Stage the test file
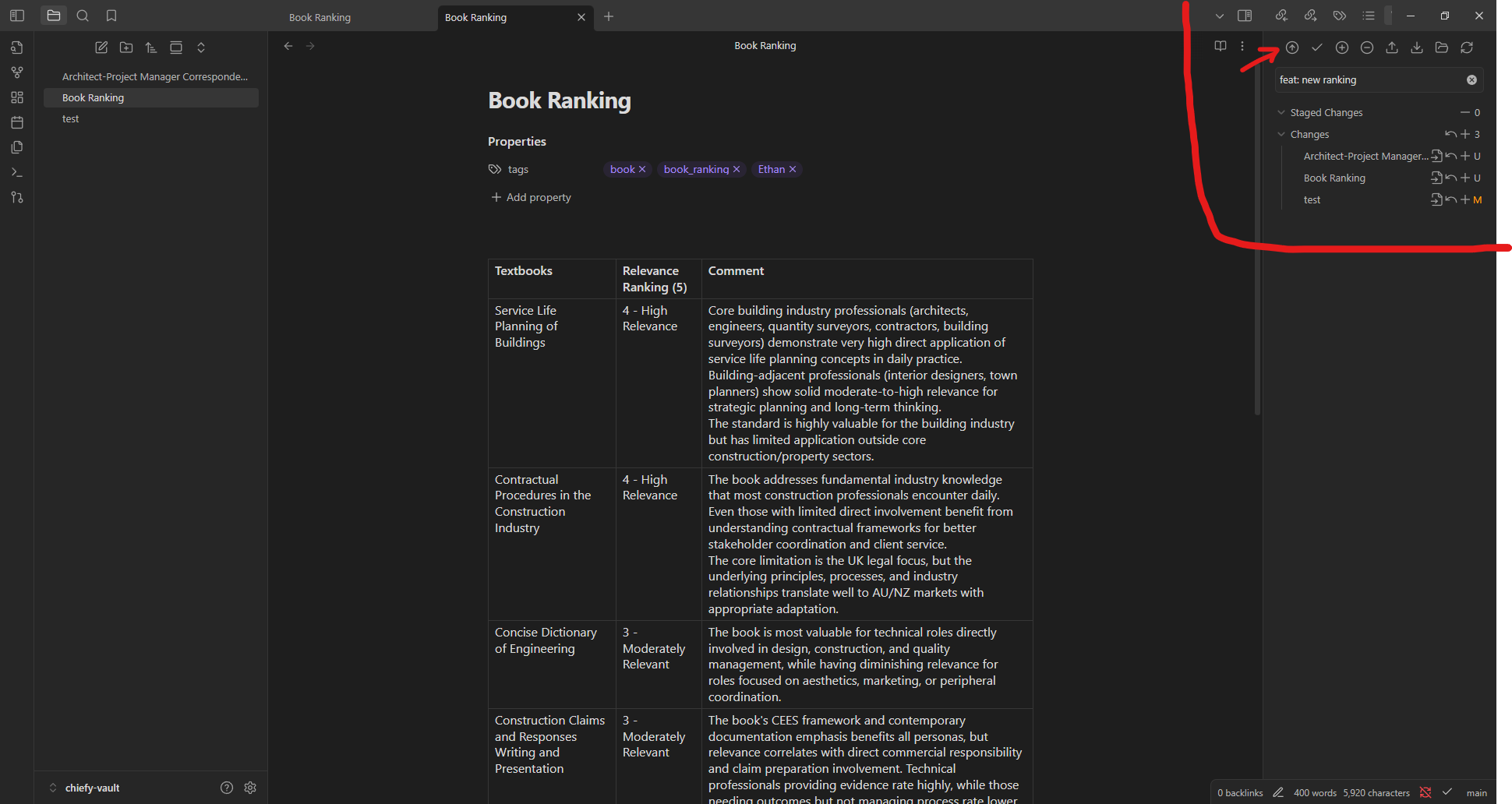The height and width of the screenshot is (804, 1512). [1465, 199]
